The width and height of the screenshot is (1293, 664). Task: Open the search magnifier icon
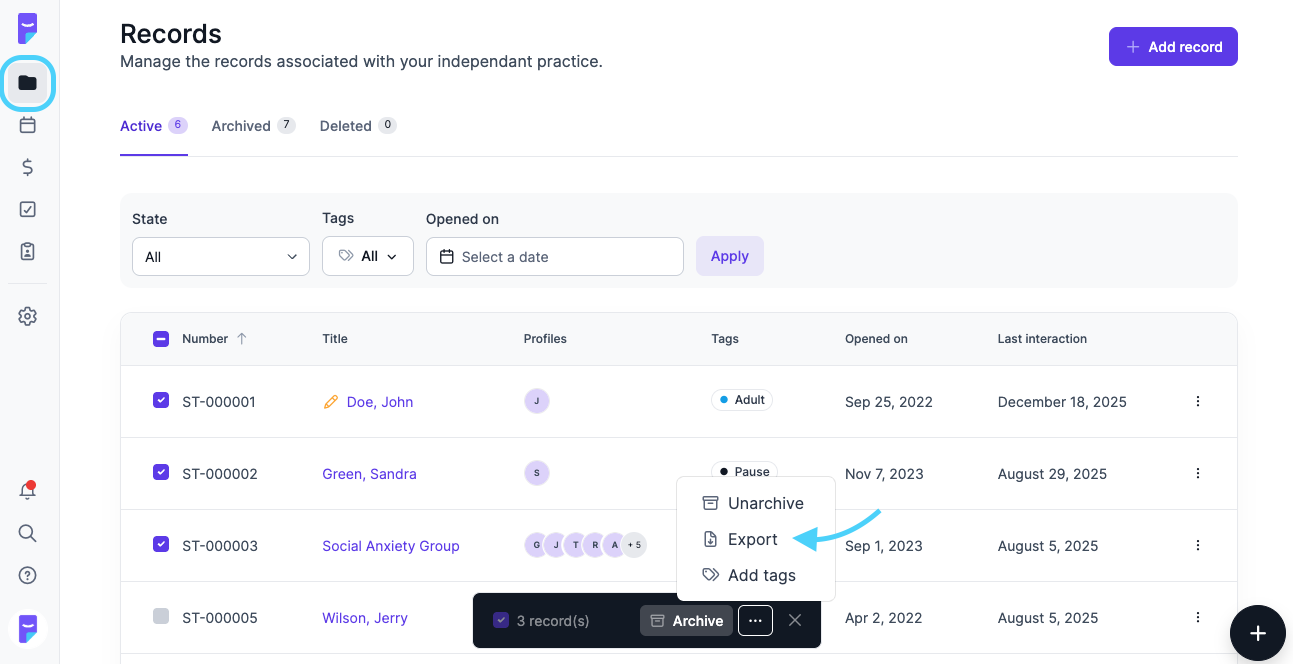tap(28, 533)
